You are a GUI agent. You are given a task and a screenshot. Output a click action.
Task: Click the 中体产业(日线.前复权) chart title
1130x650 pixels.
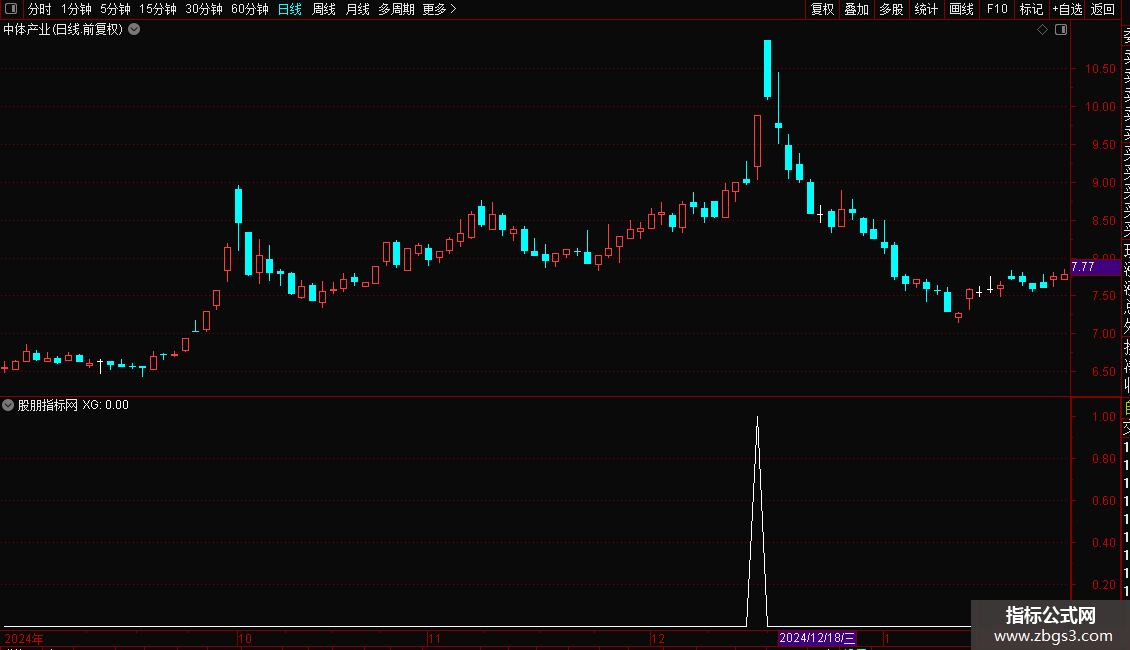click(x=63, y=30)
